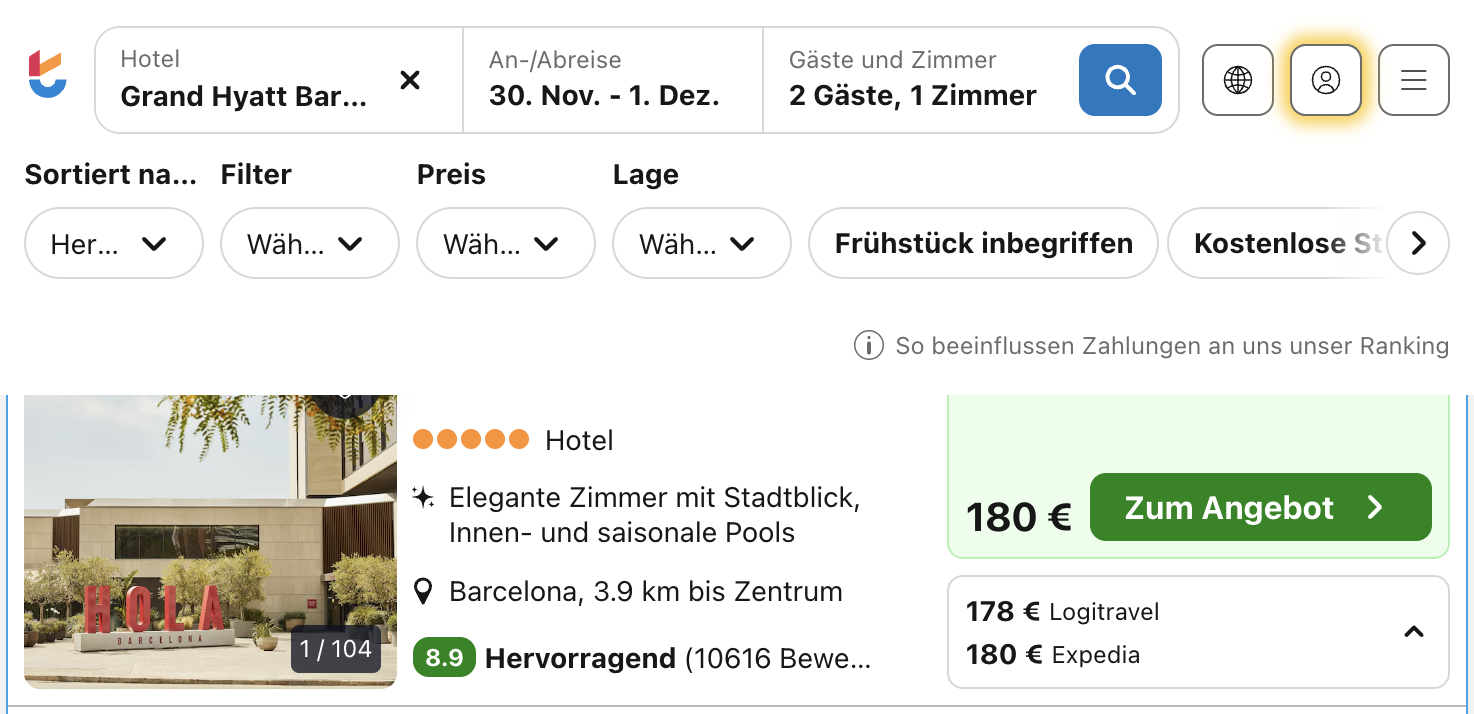Open the Lage dropdown
Viewport: 1474px width, 714px height.
pyautogui.click(x=701, y=243)
